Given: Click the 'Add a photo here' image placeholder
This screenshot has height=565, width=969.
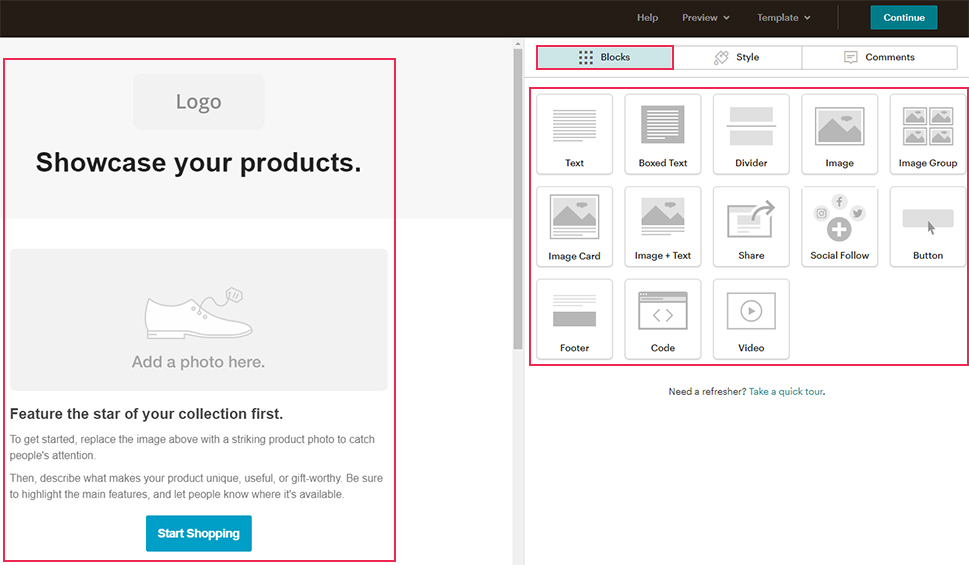Looking at the screenshot, I should [198, 319].
